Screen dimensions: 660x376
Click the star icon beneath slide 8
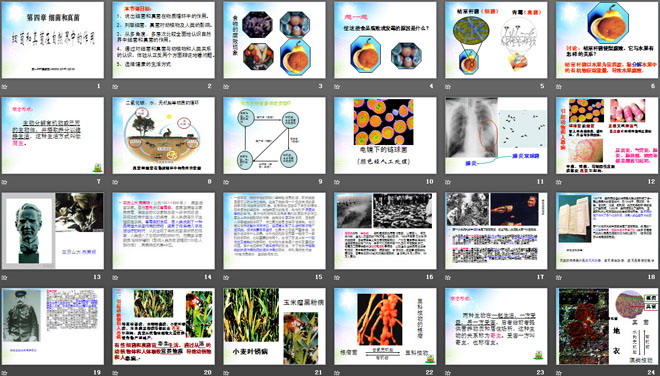(115, 182)
